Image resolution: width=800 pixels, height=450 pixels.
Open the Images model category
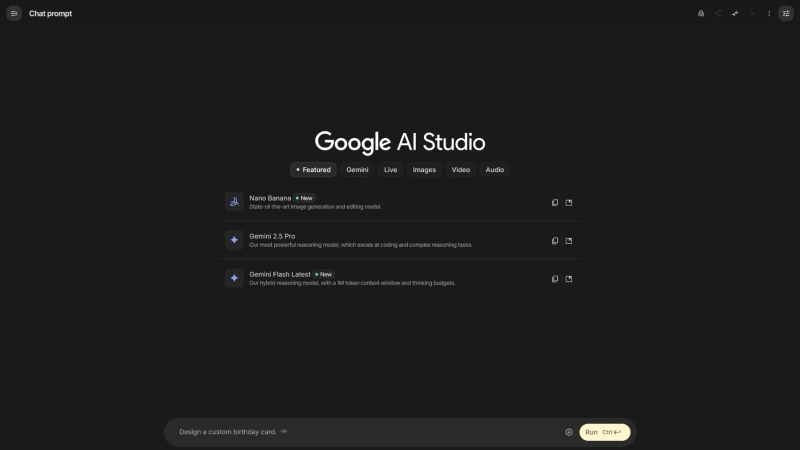point(424,170)
